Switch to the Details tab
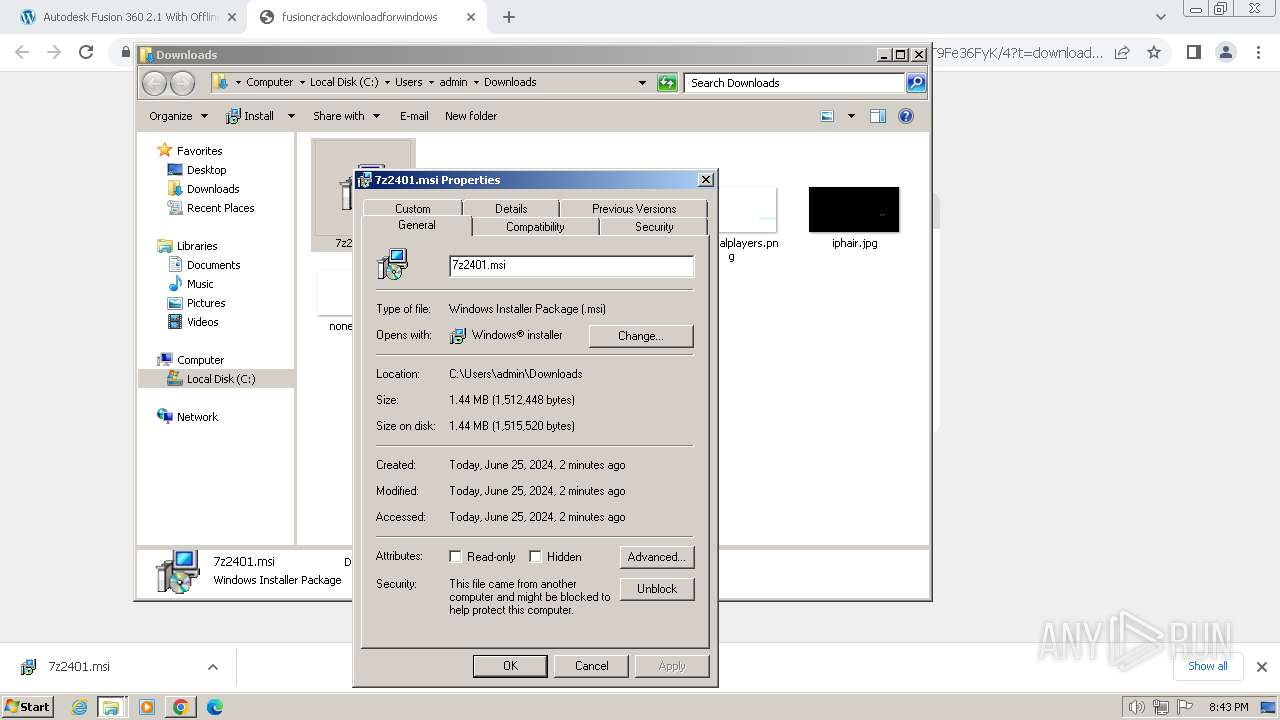The image size is (1280, 720). (511, 208)
